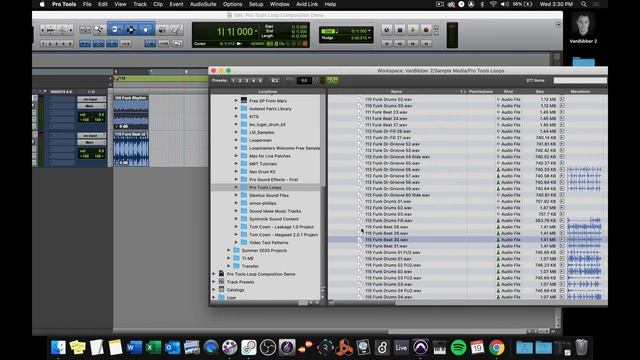
Task: Open Google Chrome from the Dock
Action: (497, 347)
